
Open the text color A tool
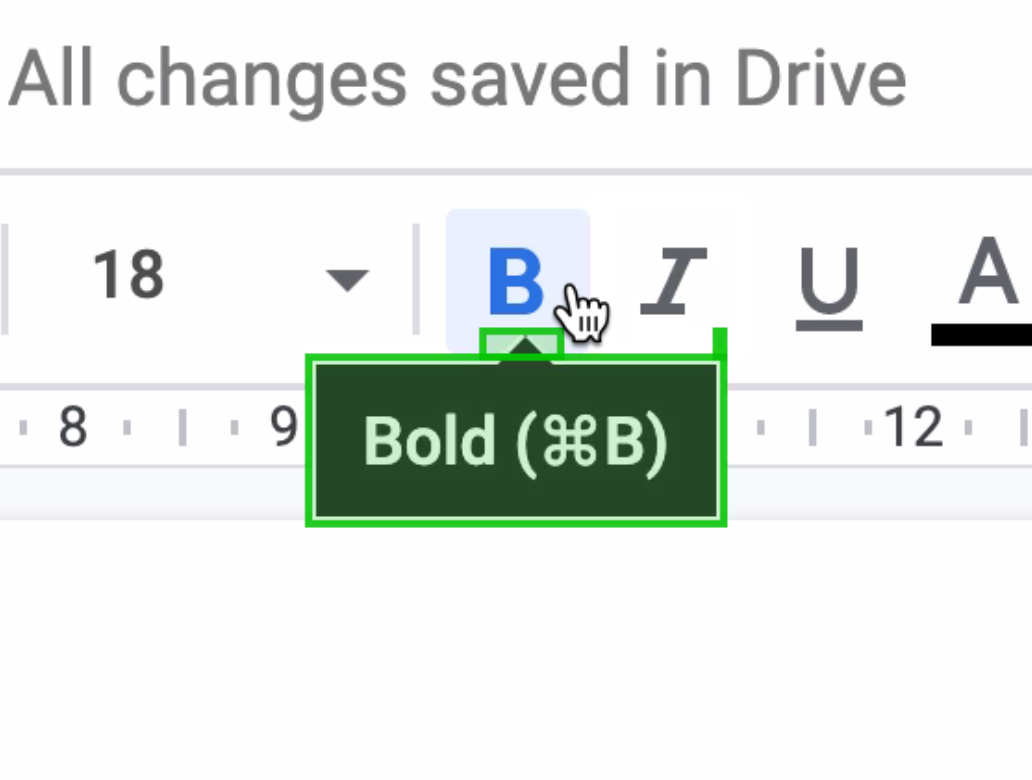coord(987,271)
